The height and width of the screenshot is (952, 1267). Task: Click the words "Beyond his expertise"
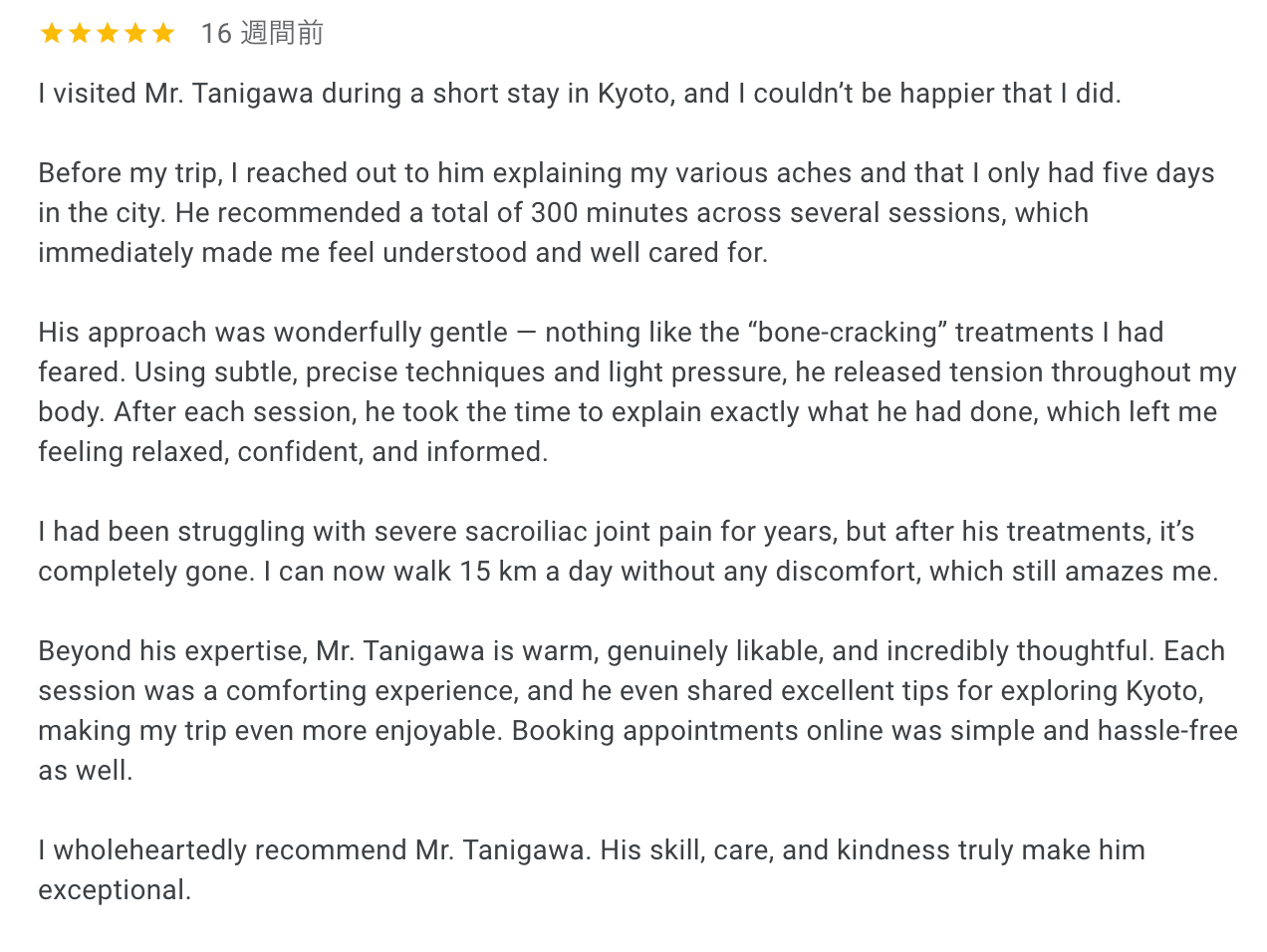pyautogui.click(x=172, y=651)
